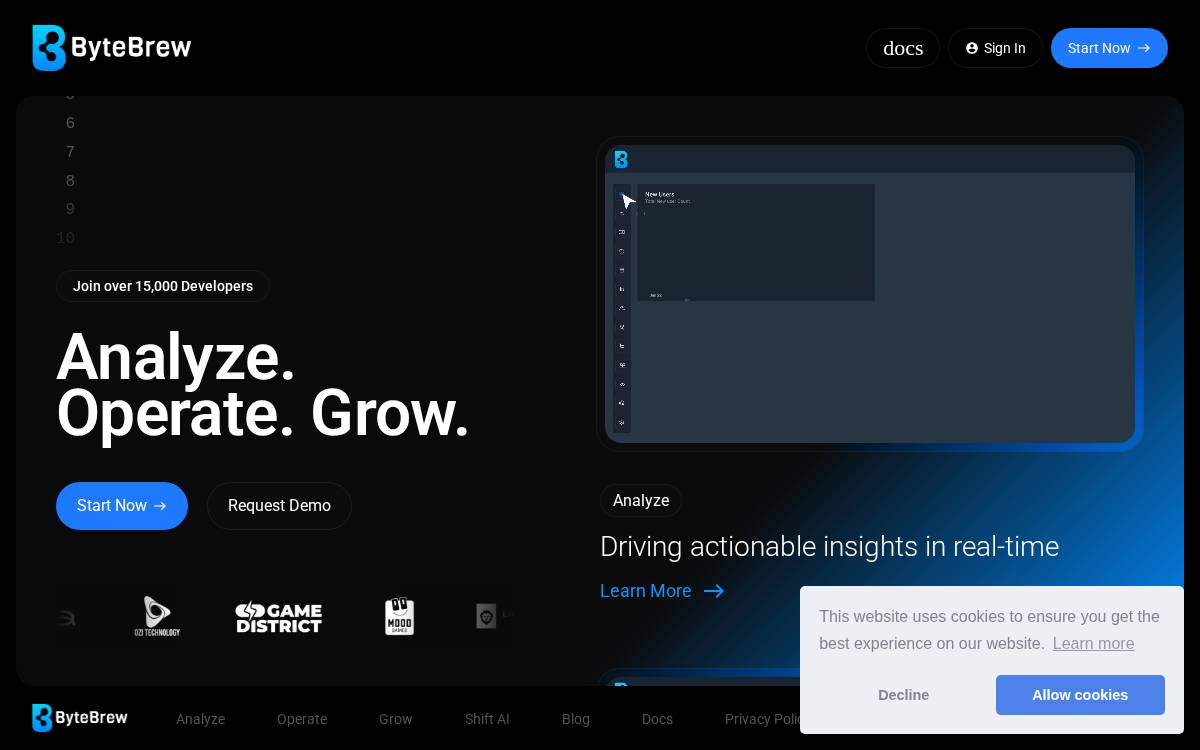Click the dashboard preview image

tap(870, 294)
